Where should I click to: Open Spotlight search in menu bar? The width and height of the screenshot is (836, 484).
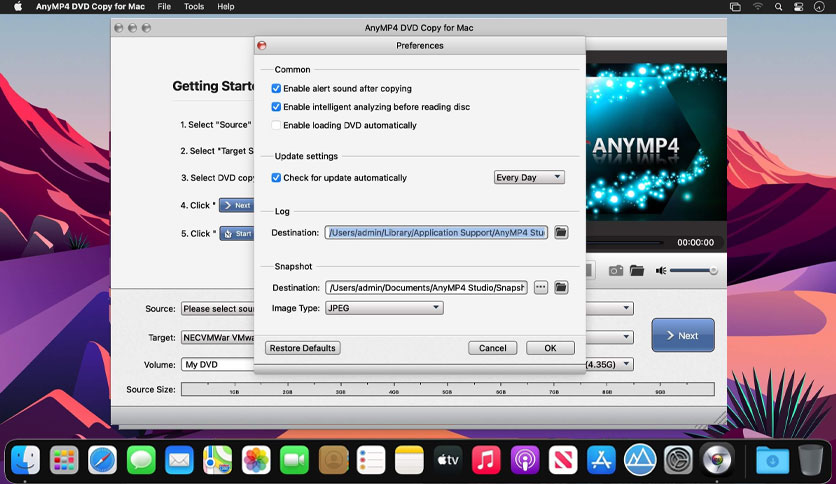click(778, 7)
